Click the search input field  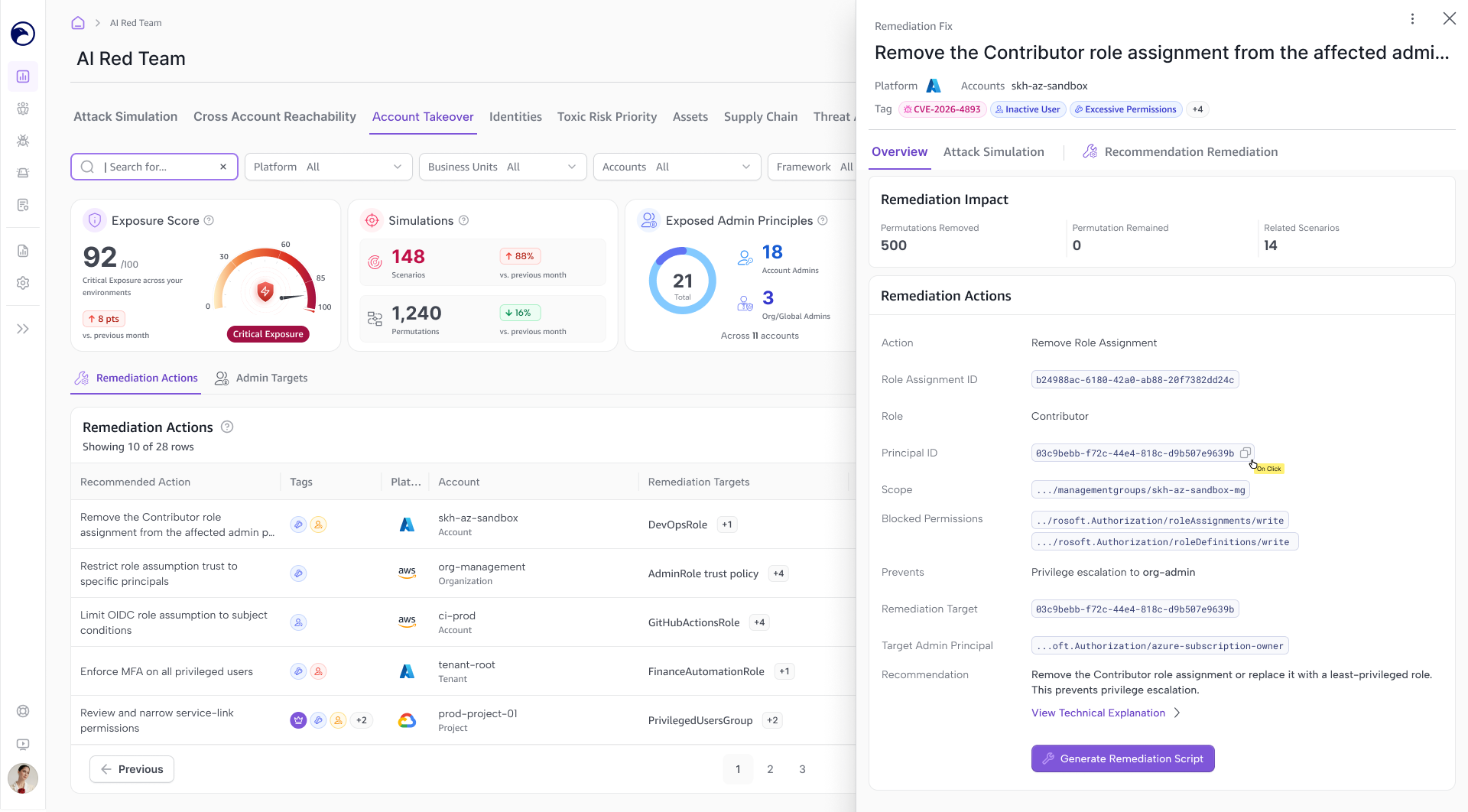click(154, 167)
